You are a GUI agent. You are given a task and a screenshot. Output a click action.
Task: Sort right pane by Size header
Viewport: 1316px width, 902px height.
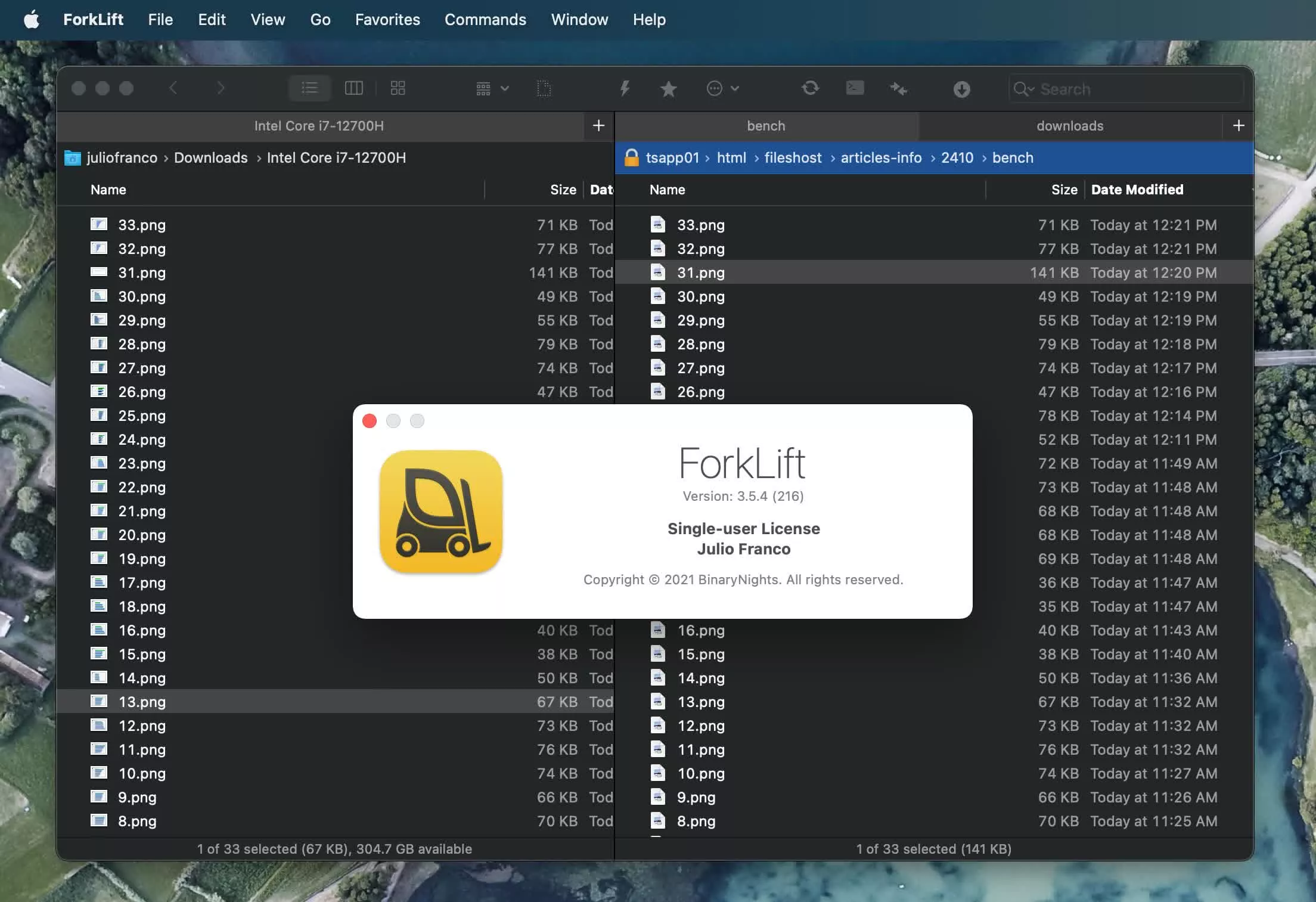(1064, 190)
